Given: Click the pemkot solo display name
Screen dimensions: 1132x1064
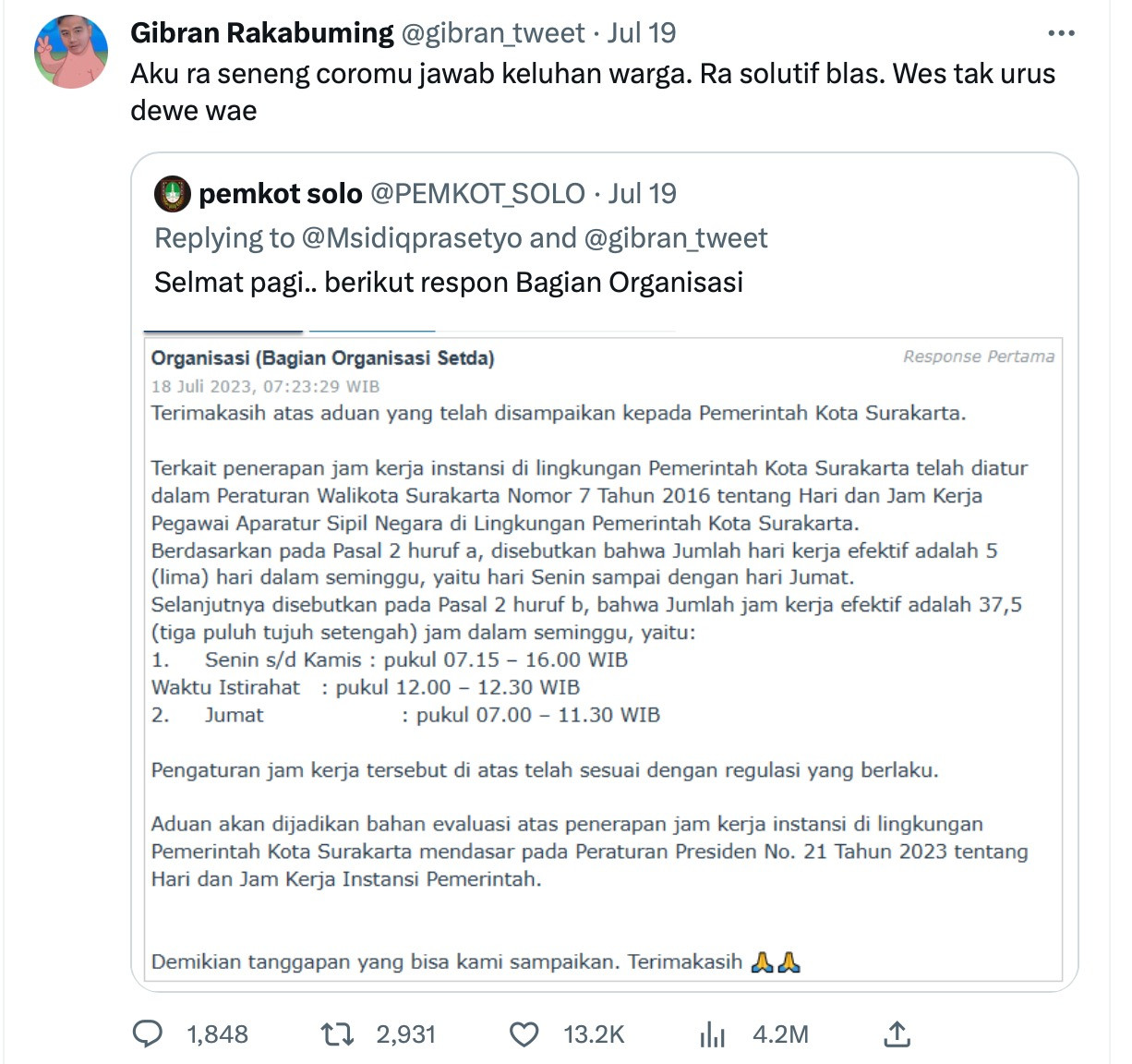Looking at the screenshot, I should [281, 194].
